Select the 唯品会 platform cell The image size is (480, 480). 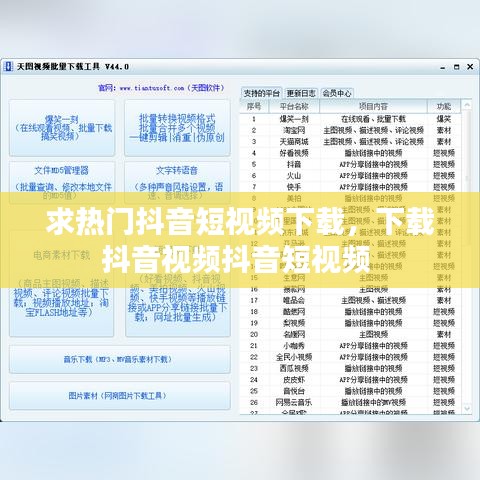294,300
